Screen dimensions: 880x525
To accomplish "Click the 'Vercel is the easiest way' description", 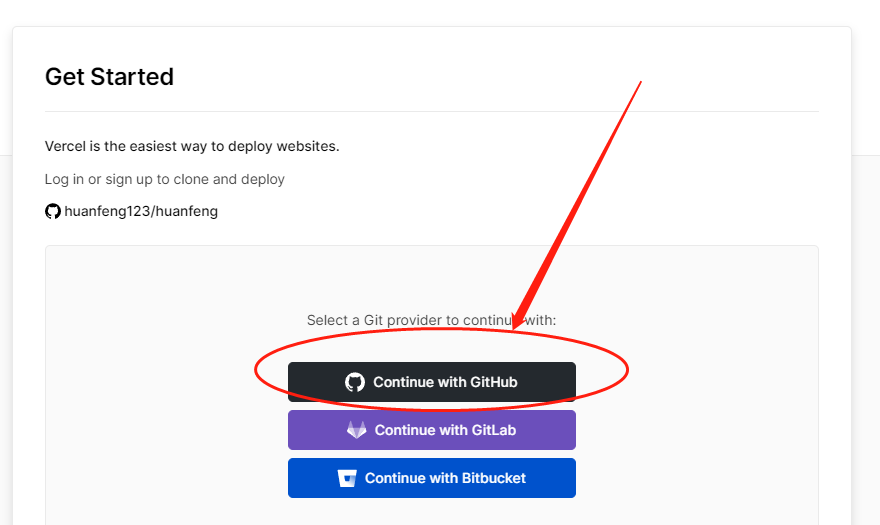I will (192, 146).
